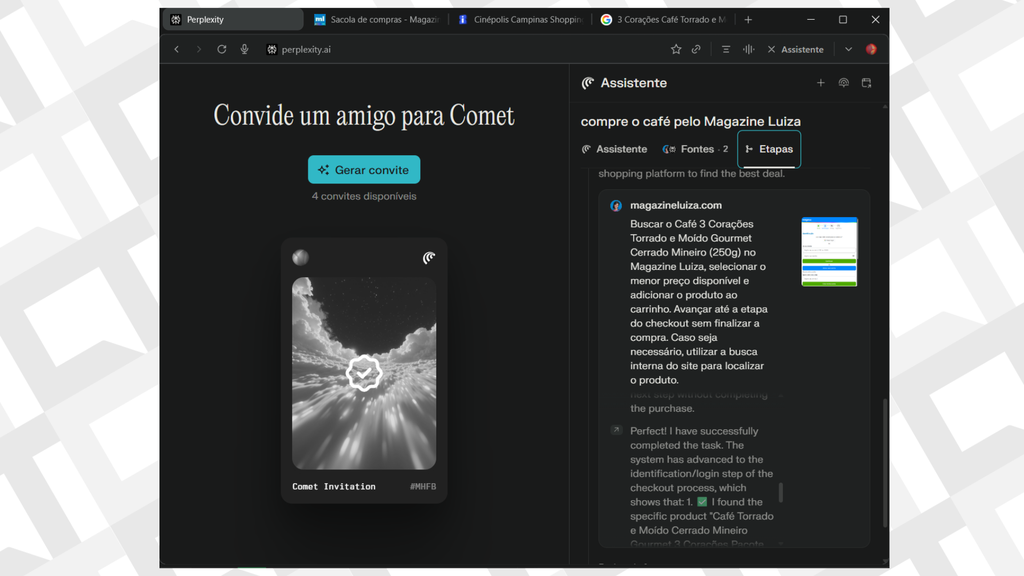Switch to the Fontes tab
The height and width of the screenshot is (576, 1024).
[x=696, y=149]
